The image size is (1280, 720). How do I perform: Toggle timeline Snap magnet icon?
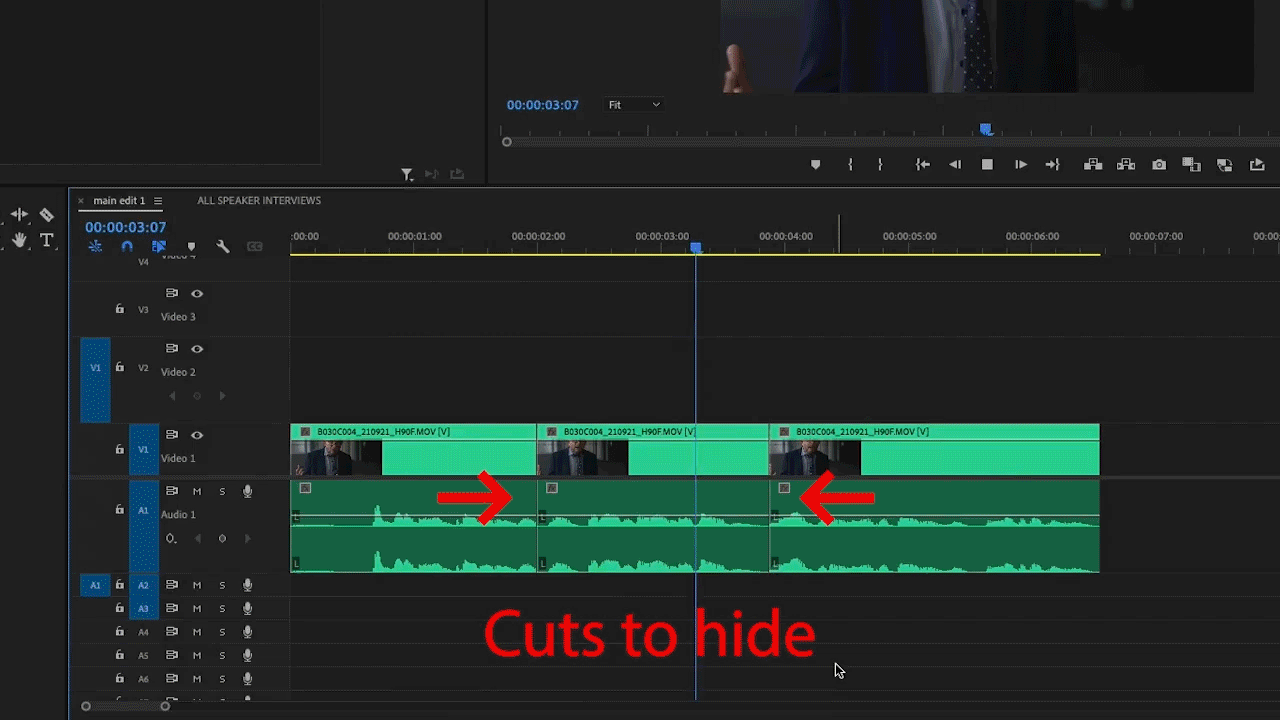coord(127,246)
